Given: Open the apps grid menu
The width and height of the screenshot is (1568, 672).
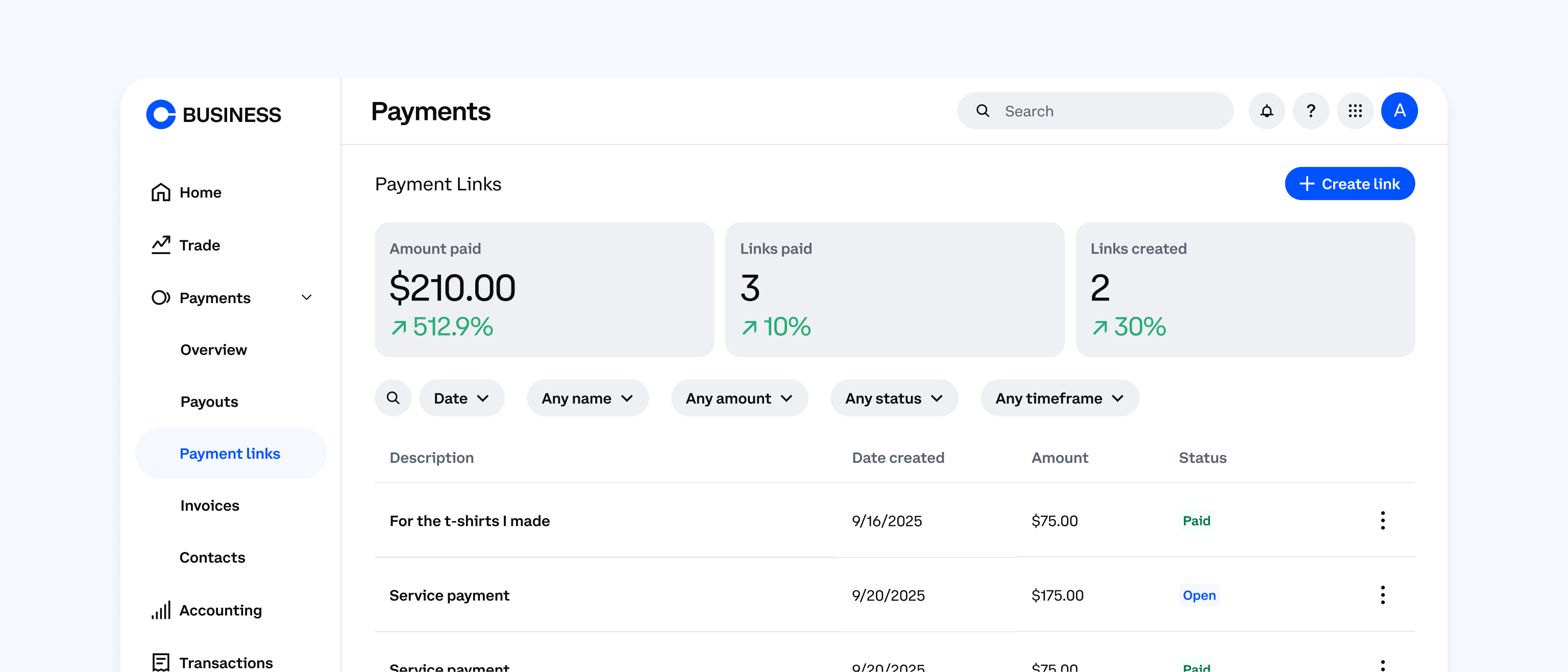Looking at the screenshot, I should (x=1354, y=111).
